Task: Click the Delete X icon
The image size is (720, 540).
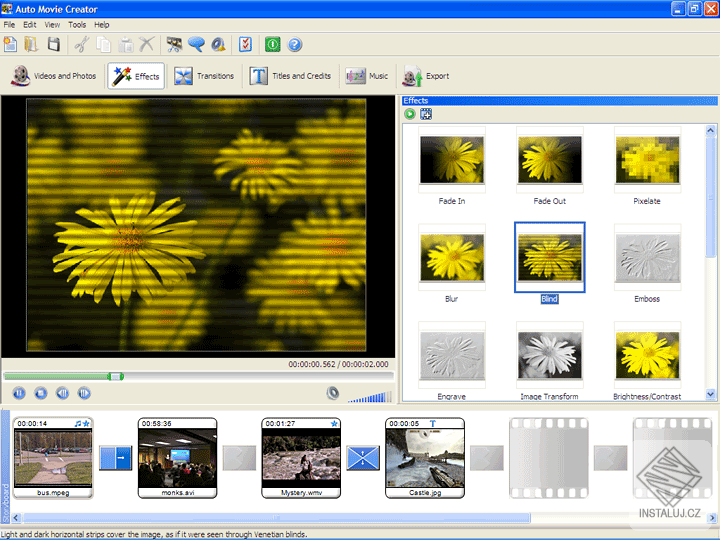Action: (x=147, y=45)
